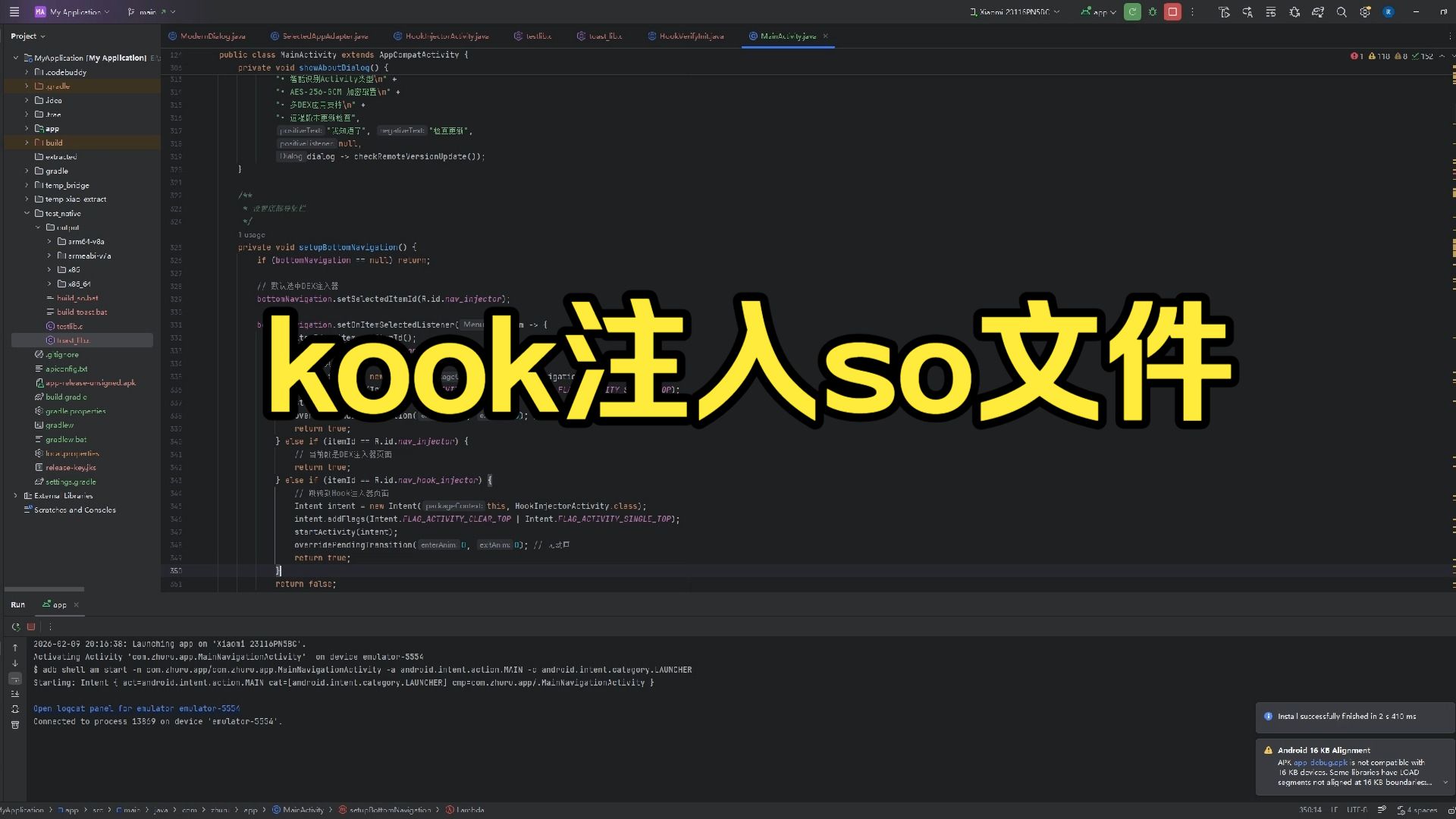Toggle soft-wrap in Run console
This screenshot has height=819, width=1456.
15,679
